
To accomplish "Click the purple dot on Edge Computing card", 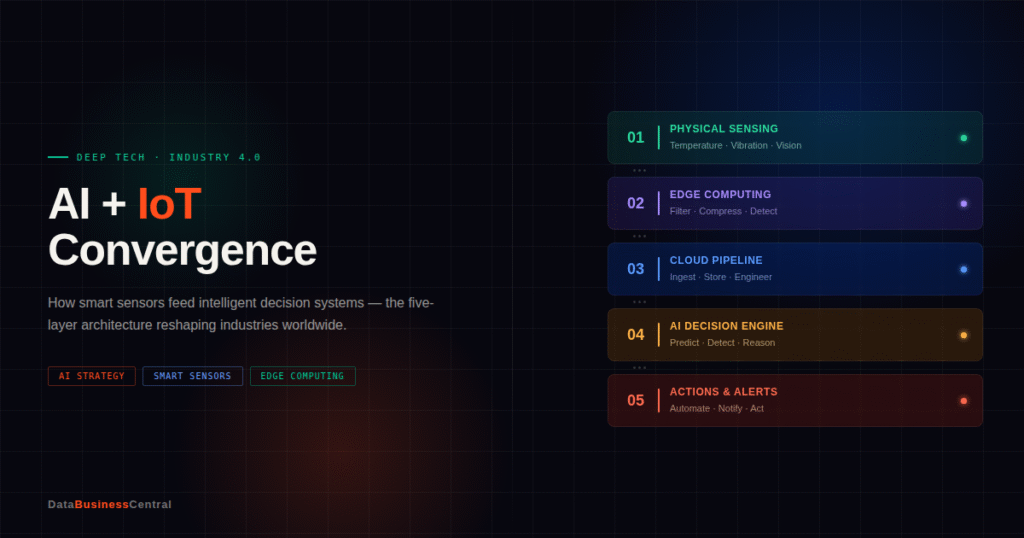I will click(963, 204).
